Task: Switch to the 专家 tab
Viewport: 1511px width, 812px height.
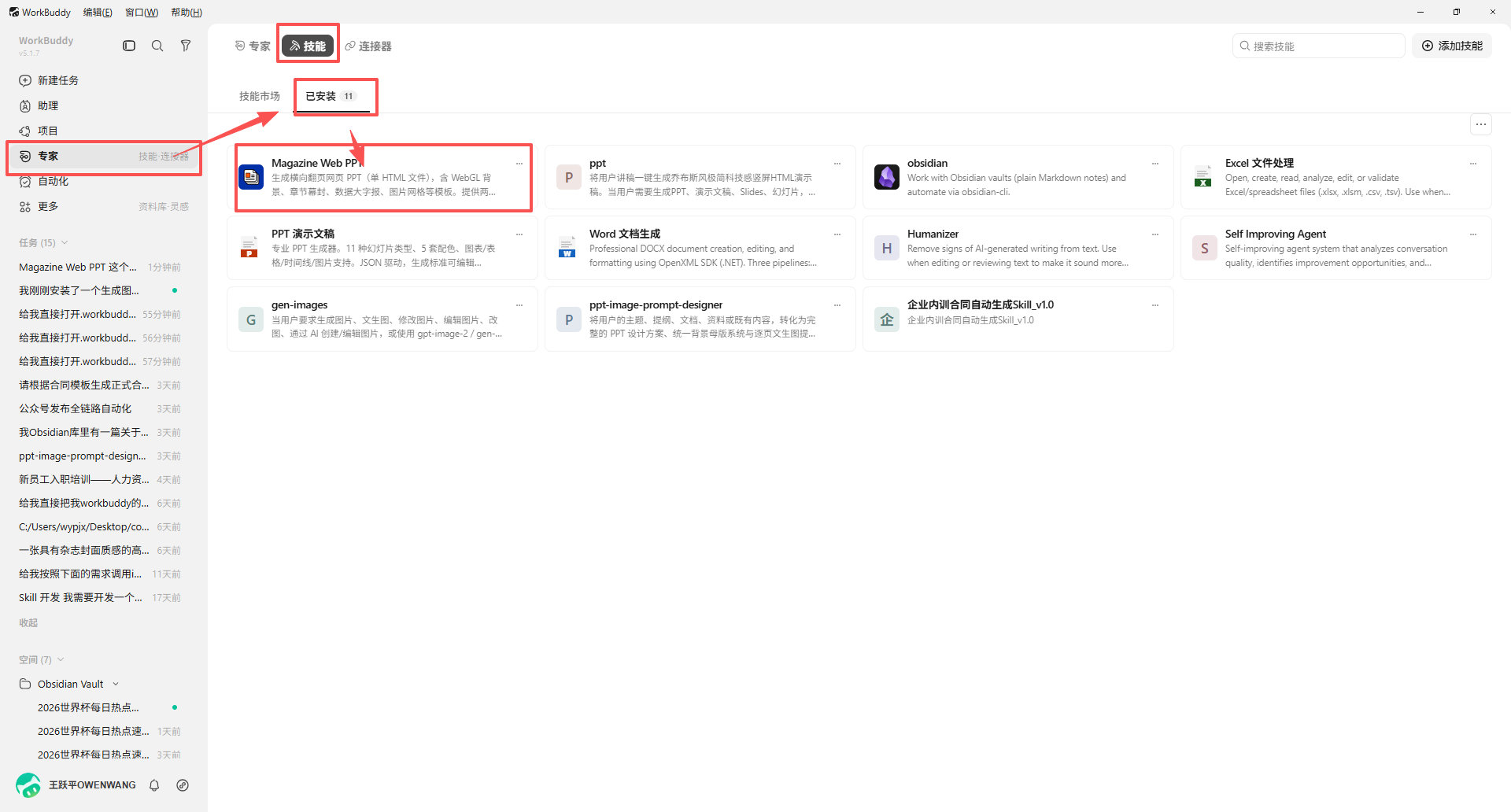Action: [x=253, y=46]
